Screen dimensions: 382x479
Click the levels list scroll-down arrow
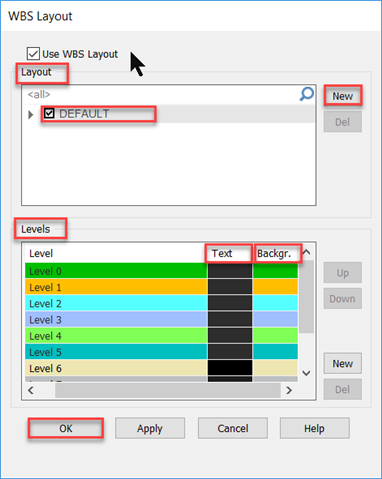306,373
